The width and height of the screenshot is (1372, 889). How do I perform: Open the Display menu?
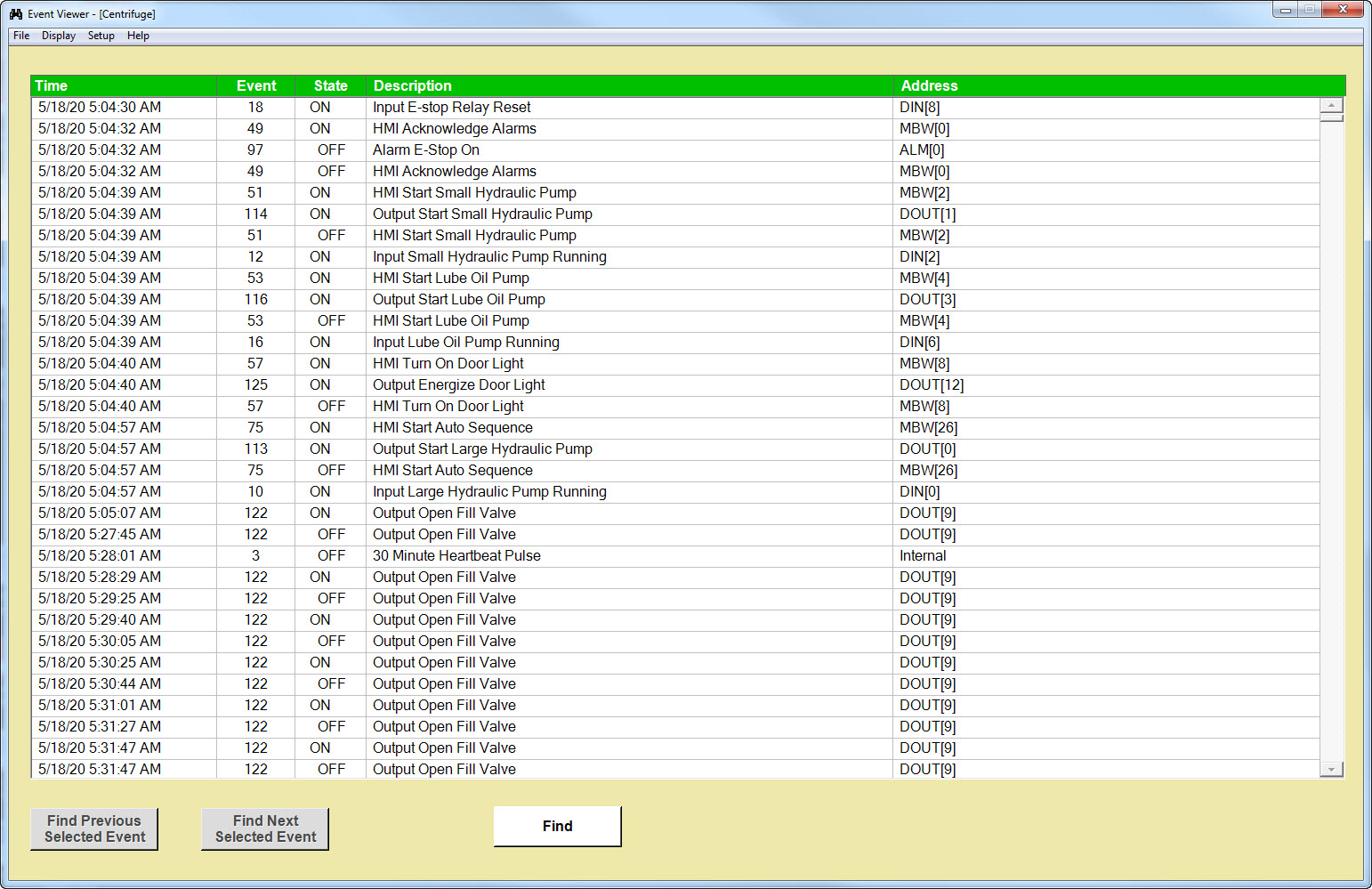tap(58, 36)
